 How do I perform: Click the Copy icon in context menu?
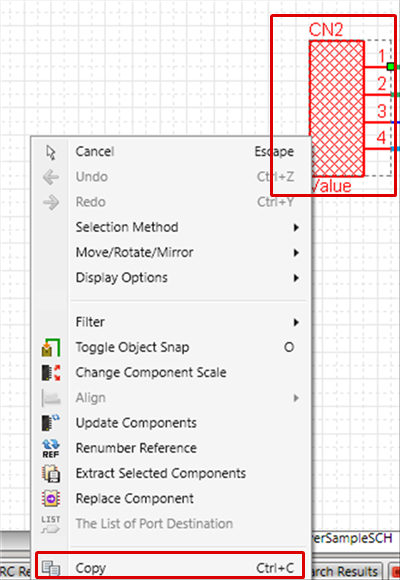tap(51, 568)
